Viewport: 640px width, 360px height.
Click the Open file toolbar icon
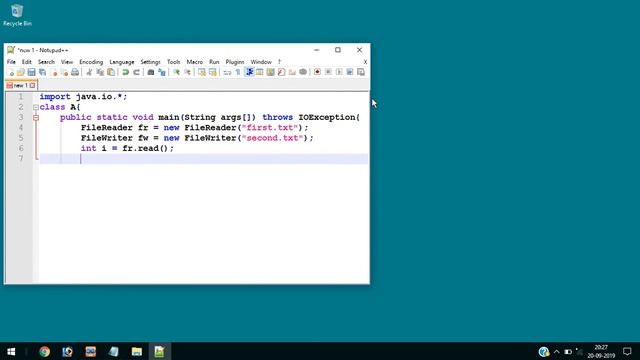[20, 72]
